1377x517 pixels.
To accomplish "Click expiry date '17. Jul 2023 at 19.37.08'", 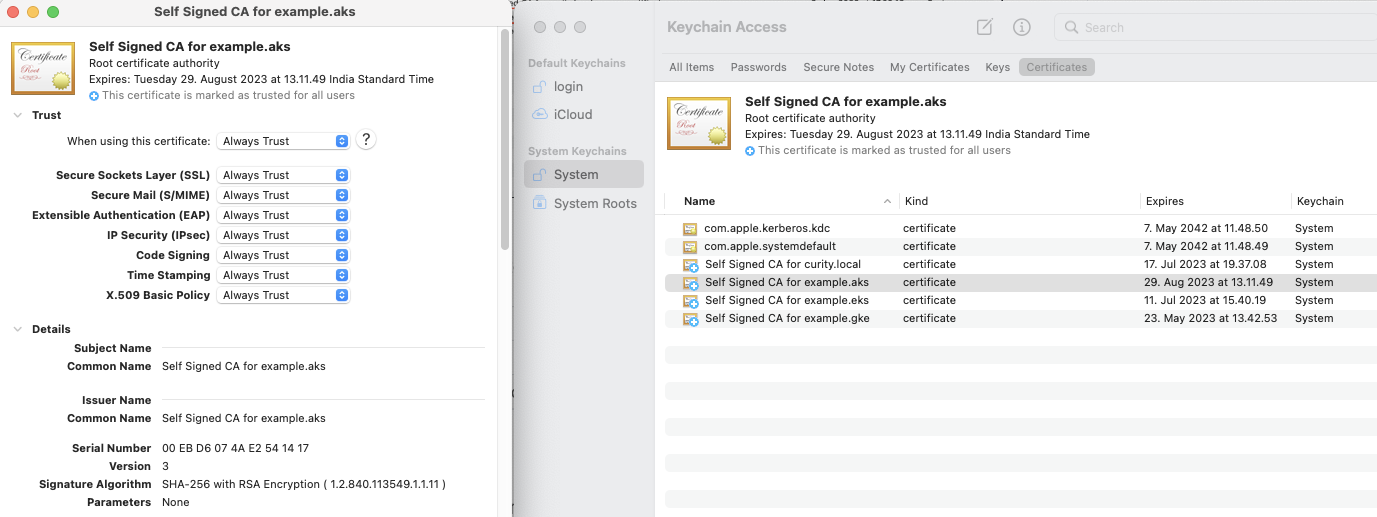I will click(x=1204, y=265).
